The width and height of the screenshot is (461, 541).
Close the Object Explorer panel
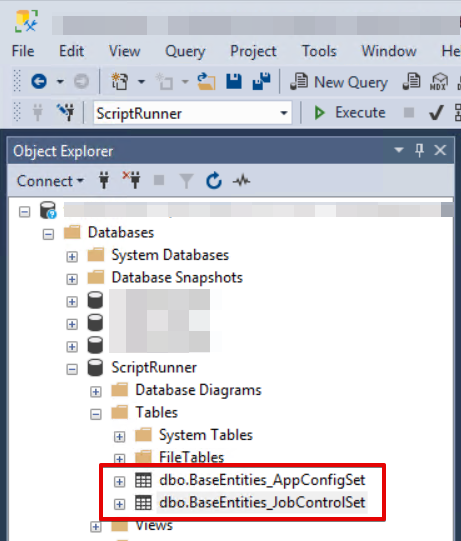pos(440,150)
